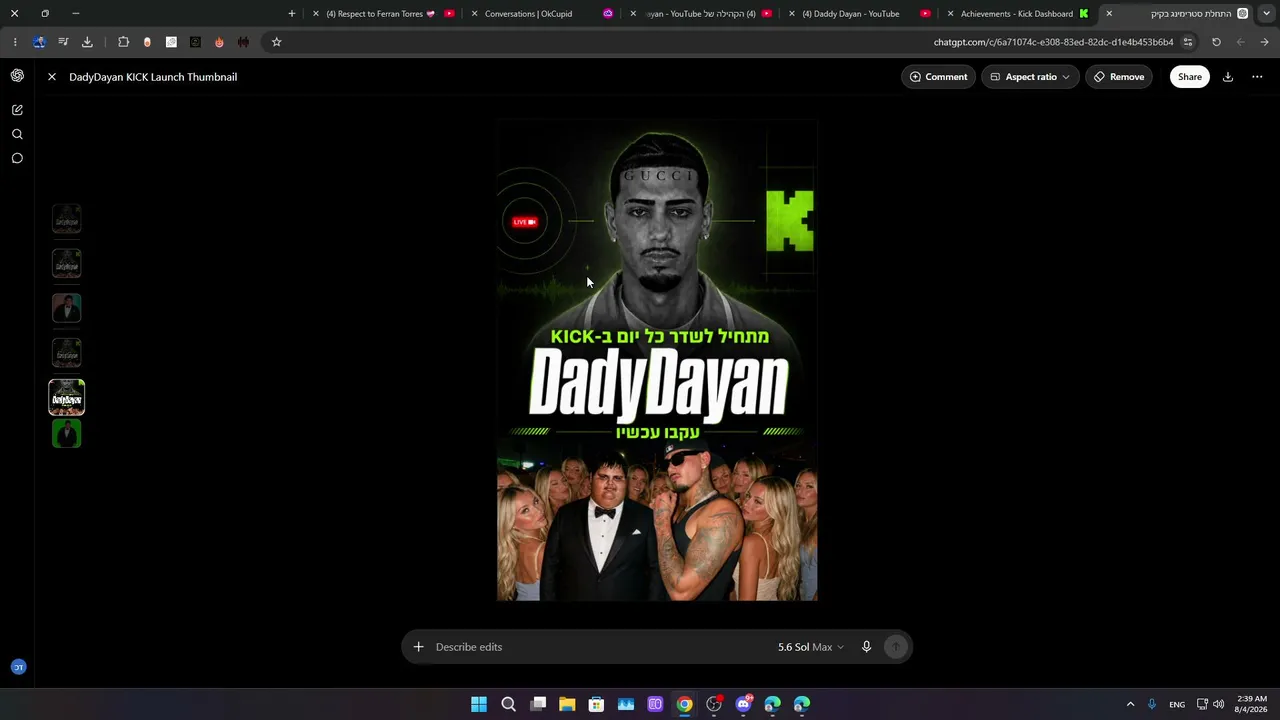Click the main DadyDayan poster image
1280x720 pixels.
657,360
